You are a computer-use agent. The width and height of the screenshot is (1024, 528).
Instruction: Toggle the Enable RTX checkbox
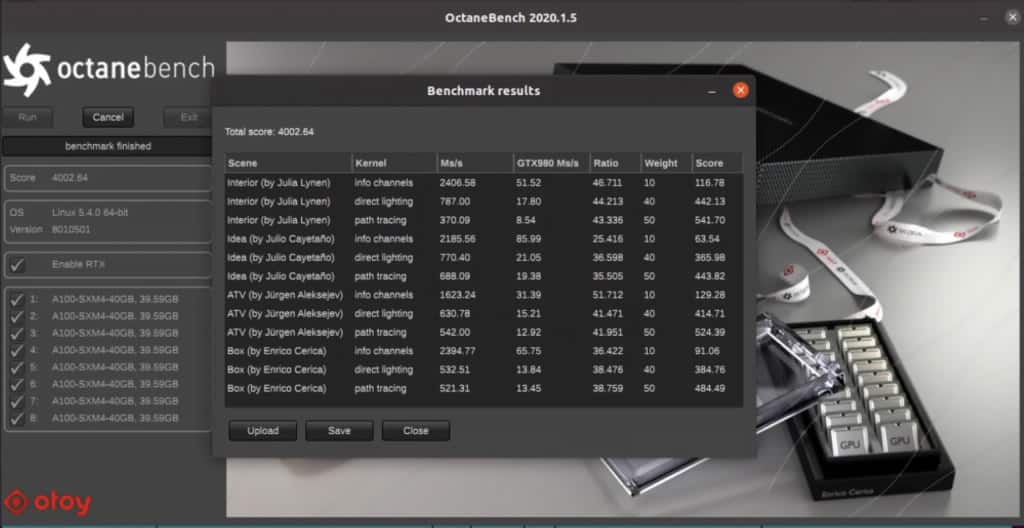(18, 265)
